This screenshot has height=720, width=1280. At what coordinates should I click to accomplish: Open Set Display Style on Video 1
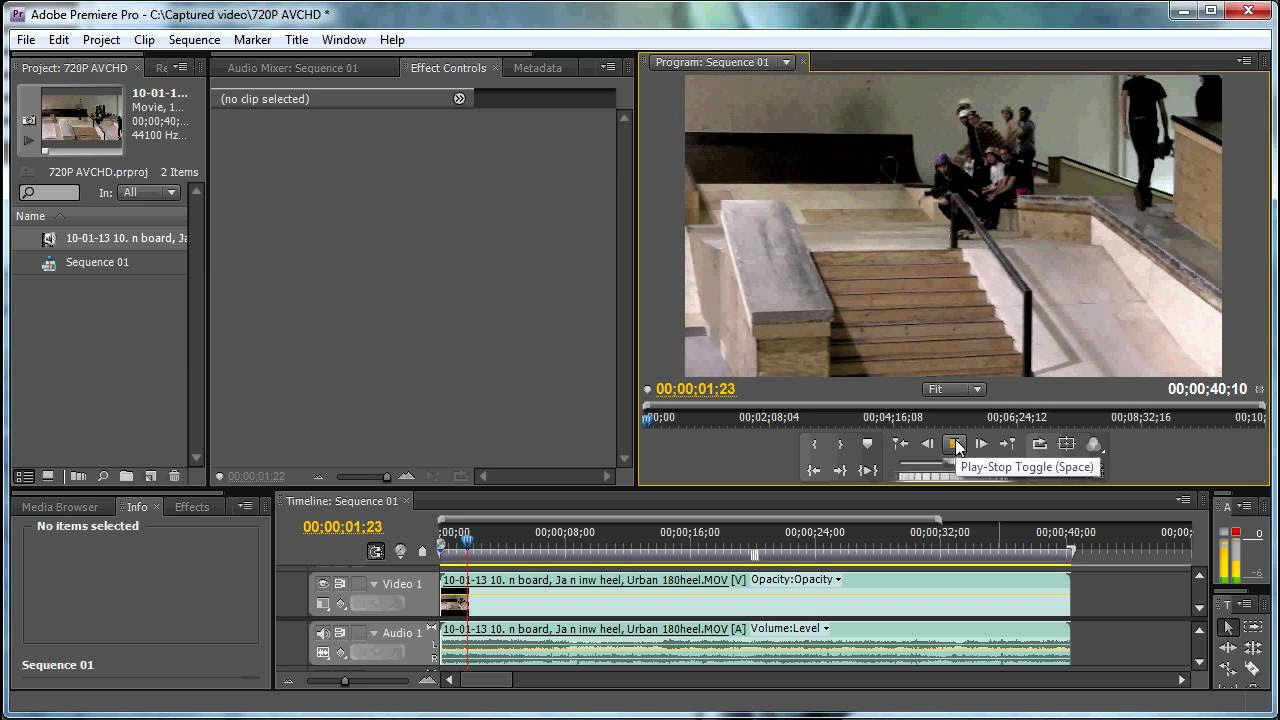click(x=323, y=603)
